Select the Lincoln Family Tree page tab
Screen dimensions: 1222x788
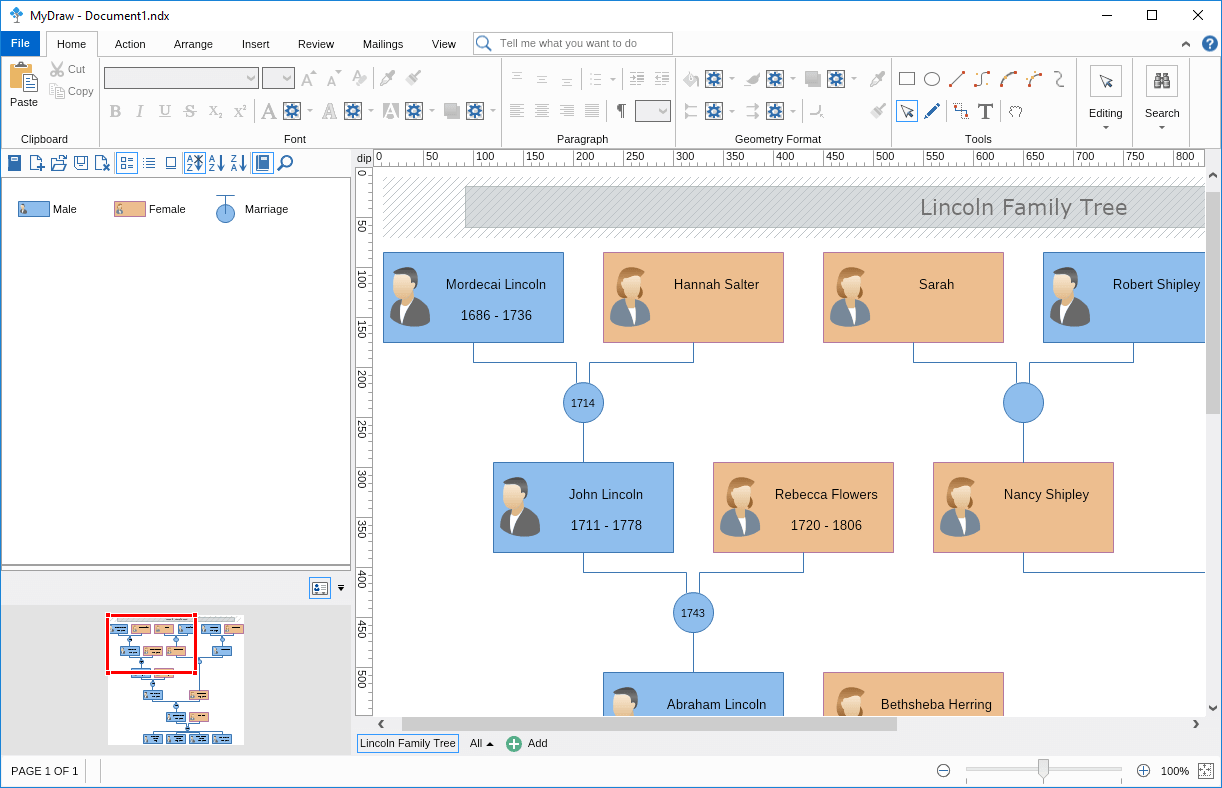(408, 744)
